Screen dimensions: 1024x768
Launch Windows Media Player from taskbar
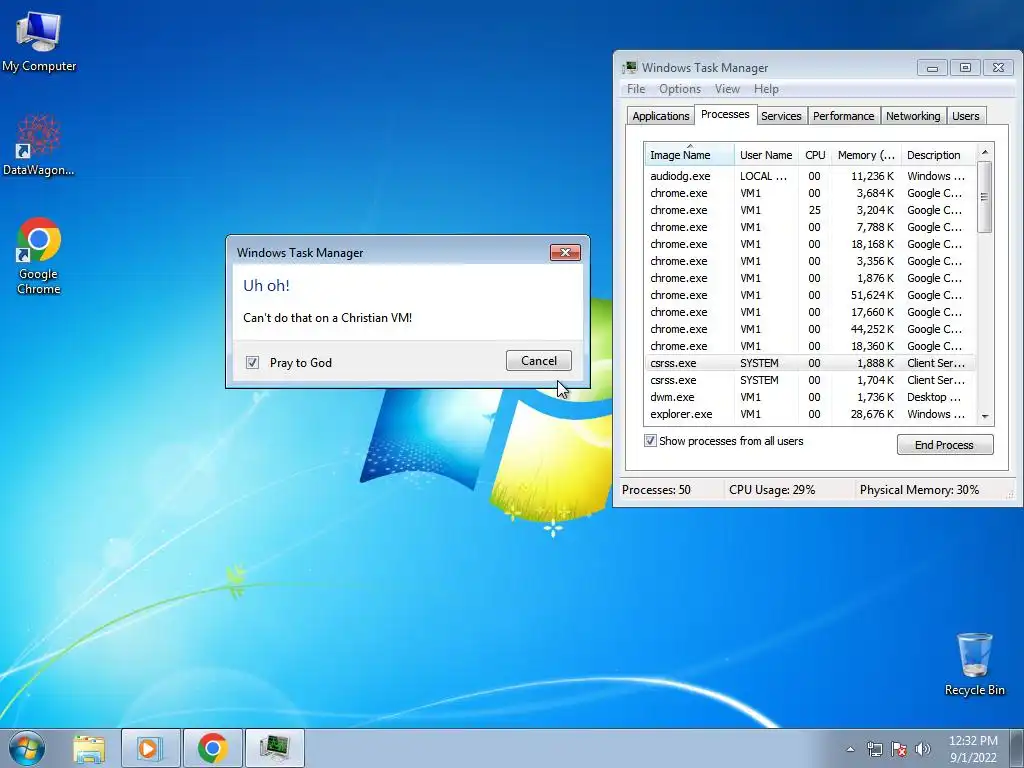[150, 748]
